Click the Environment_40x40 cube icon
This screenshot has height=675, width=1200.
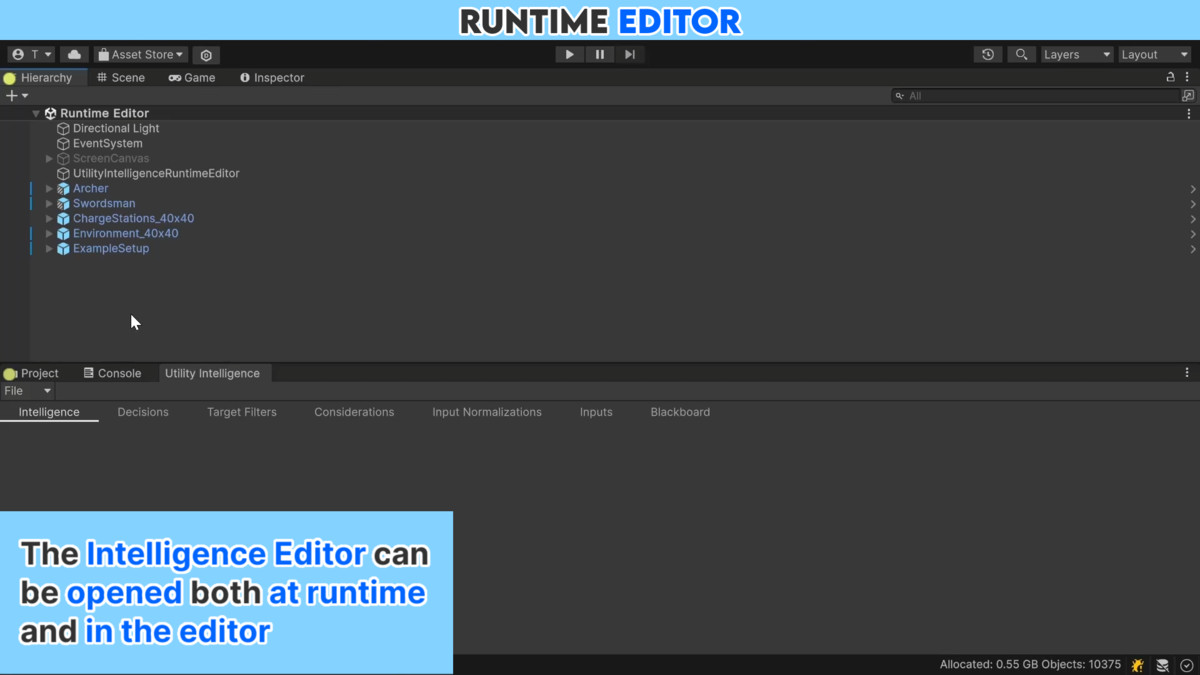[63, 234]
